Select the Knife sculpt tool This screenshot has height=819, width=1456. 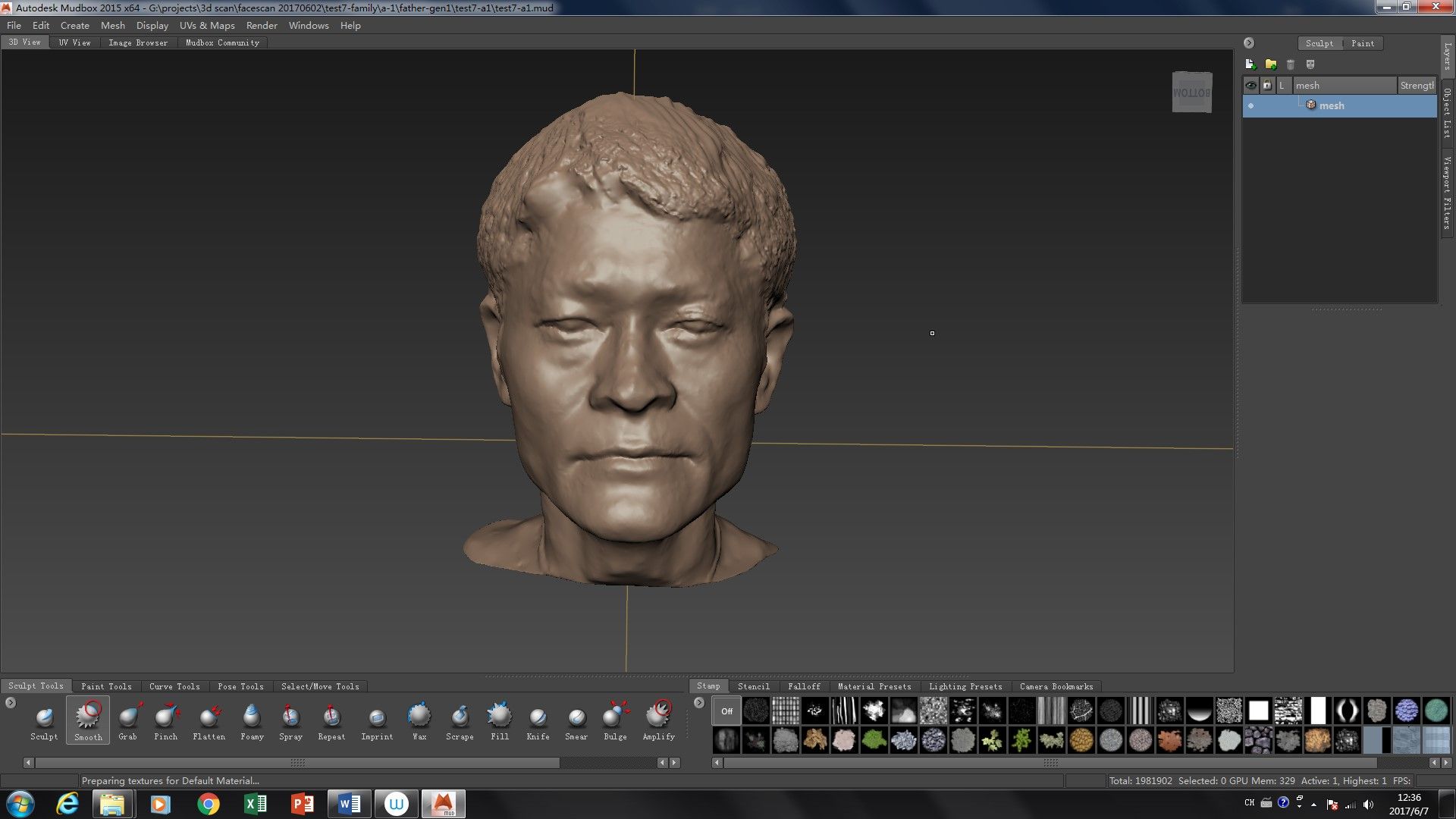tap(538, 719)
